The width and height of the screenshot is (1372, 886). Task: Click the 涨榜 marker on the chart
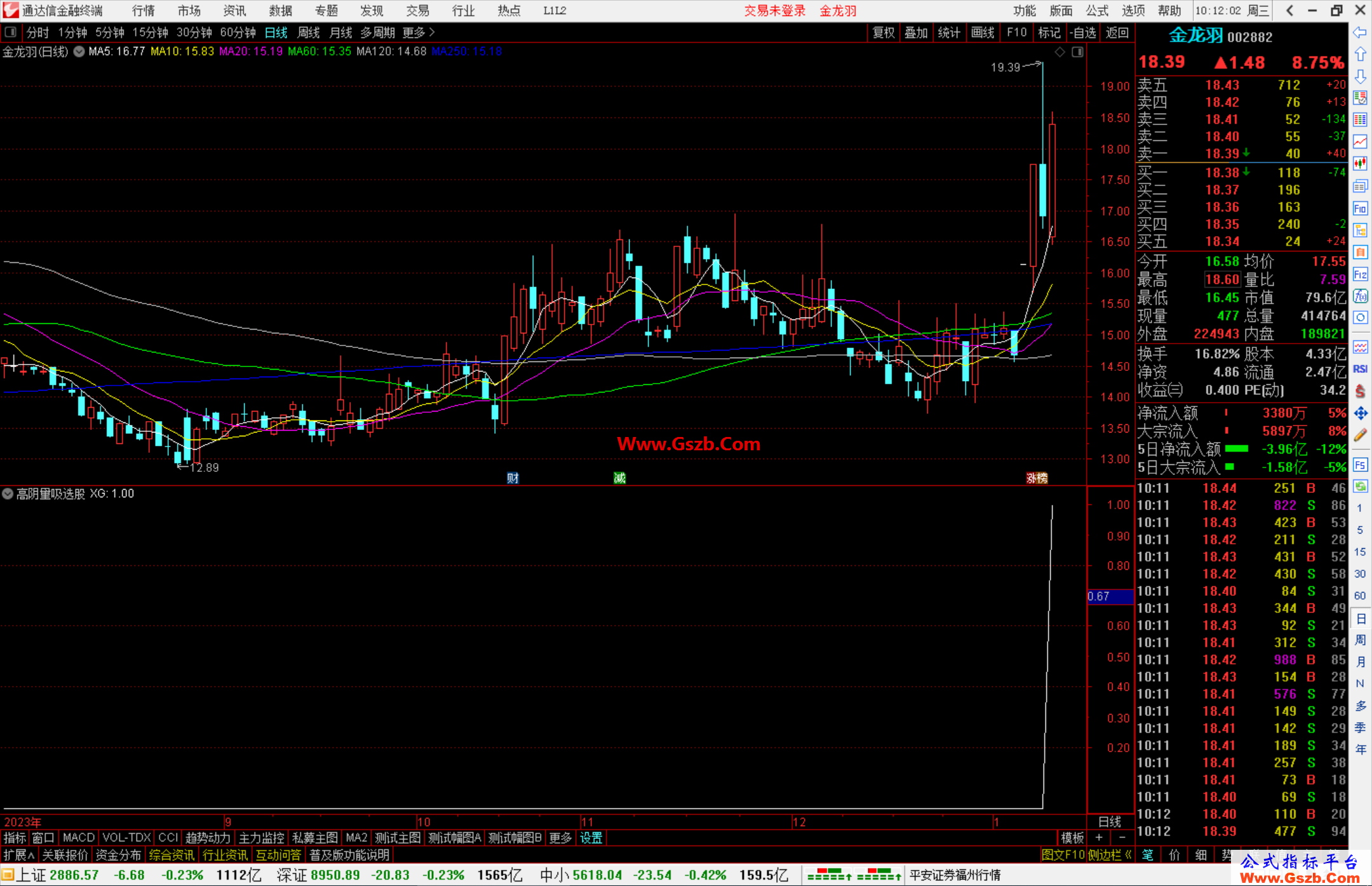tap(1037, 478)
